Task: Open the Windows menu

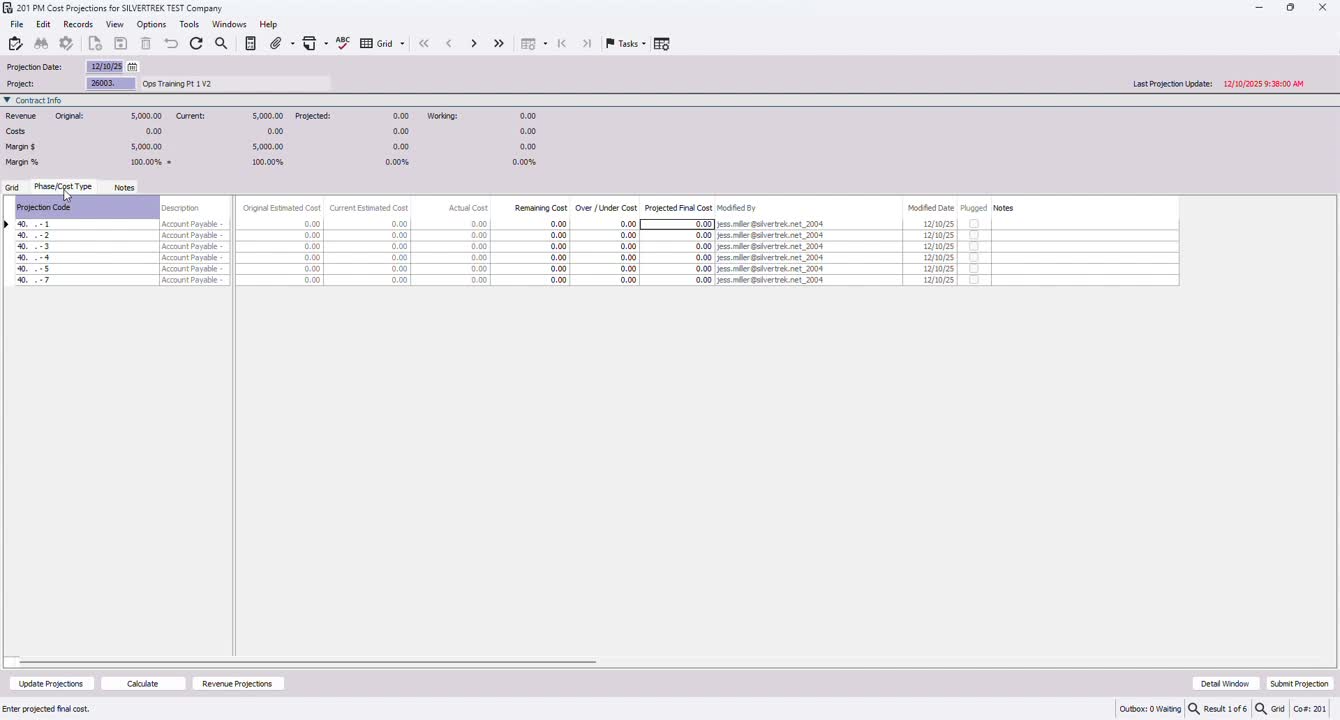Action: coord(229,24)
